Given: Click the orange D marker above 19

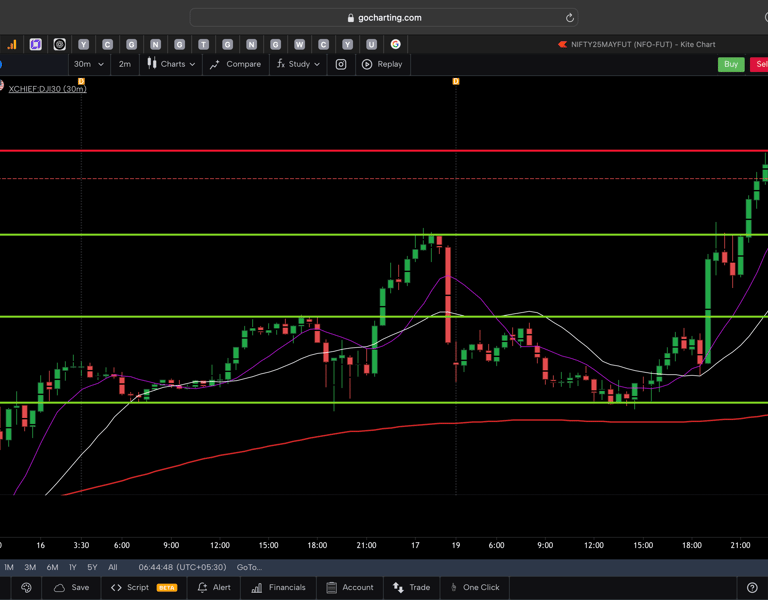Looking at the screenshot, I should 456,81.
